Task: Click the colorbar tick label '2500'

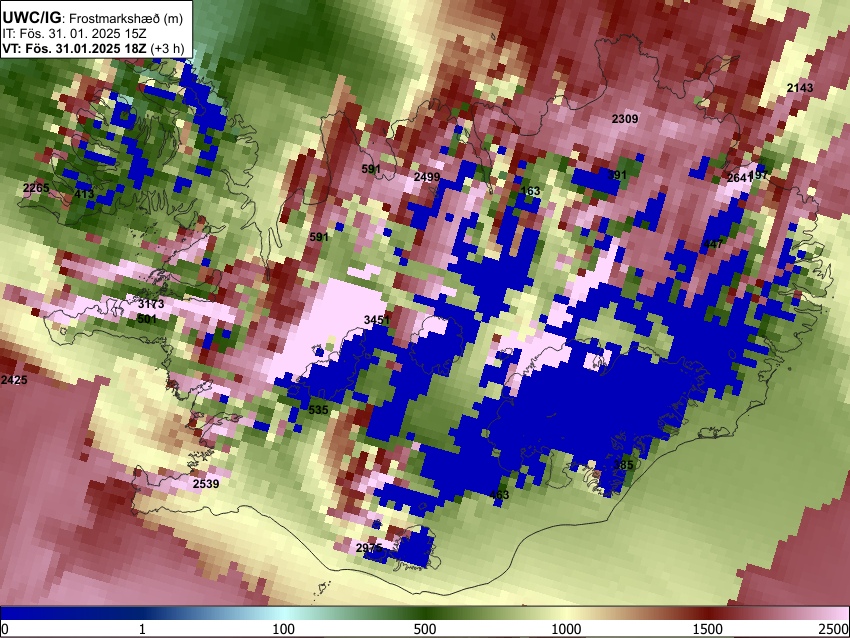Action: point(834,629)
